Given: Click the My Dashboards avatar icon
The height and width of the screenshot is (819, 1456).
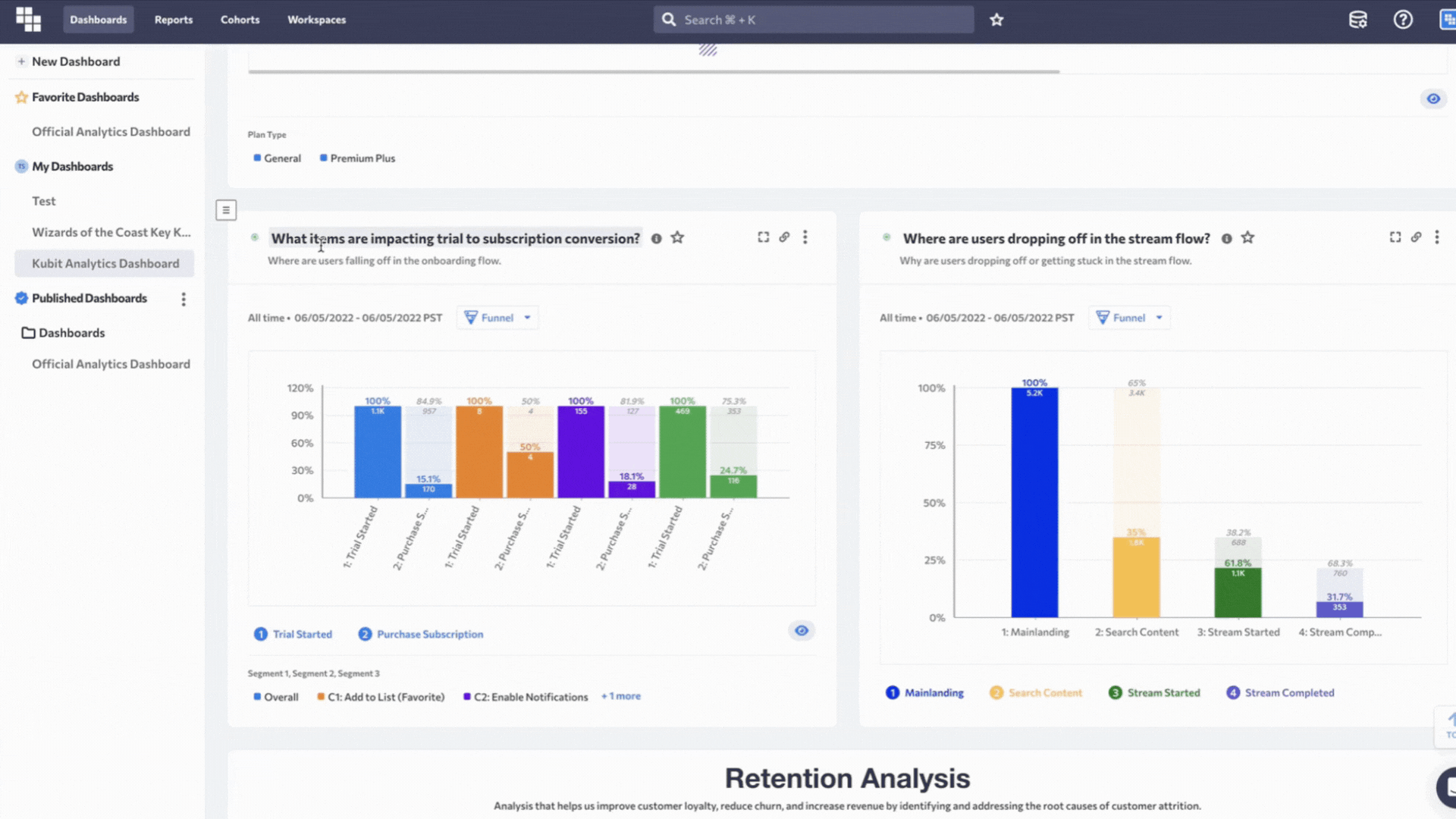Looking at the screenshot, I should coord(21,166).
